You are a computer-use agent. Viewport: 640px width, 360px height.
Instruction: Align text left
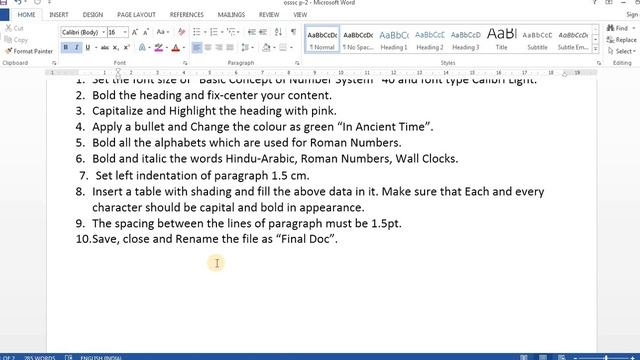click(x=197, y=48)
